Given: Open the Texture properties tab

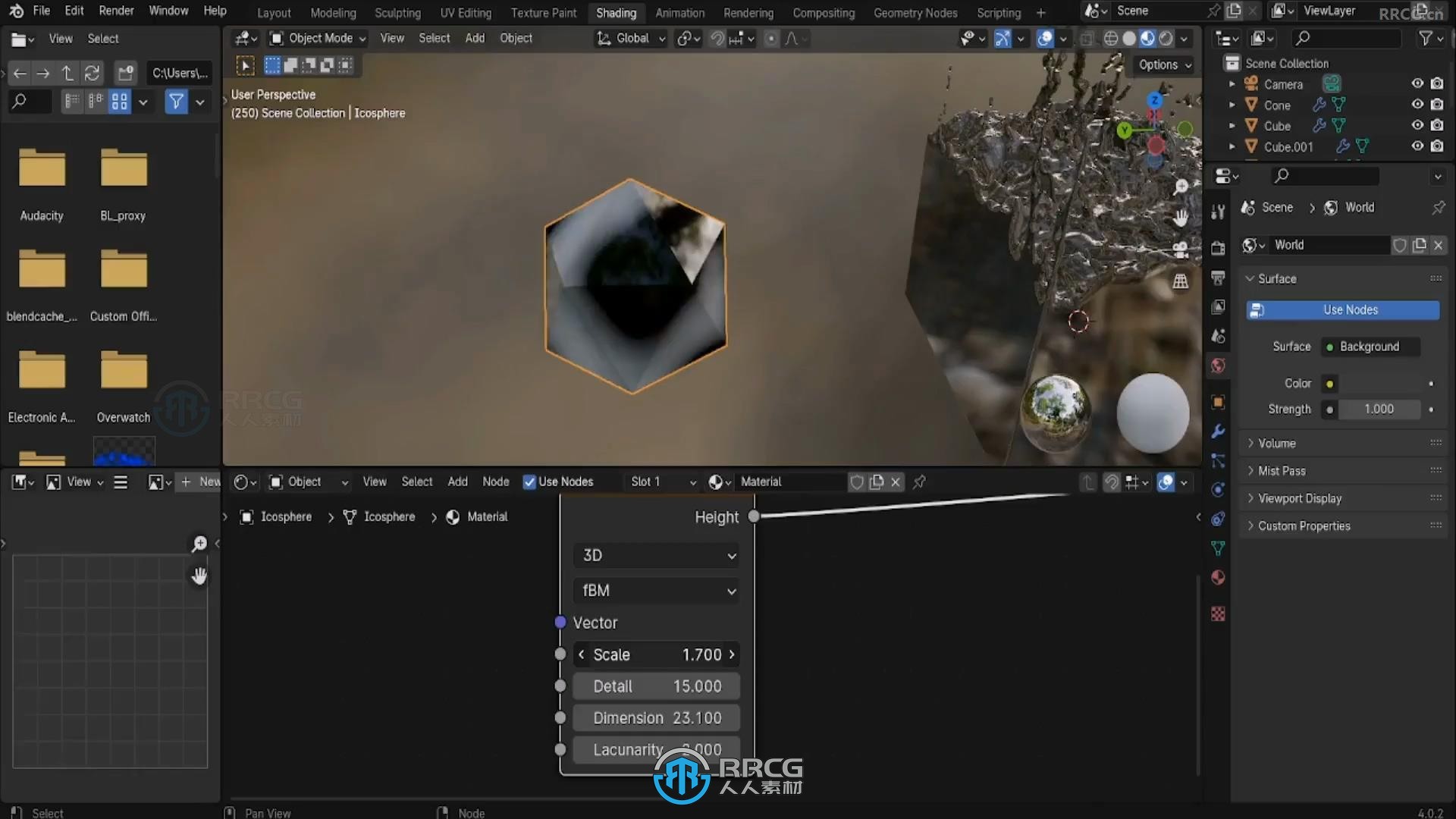Looking at the screenshot, I should [1218, 613].
